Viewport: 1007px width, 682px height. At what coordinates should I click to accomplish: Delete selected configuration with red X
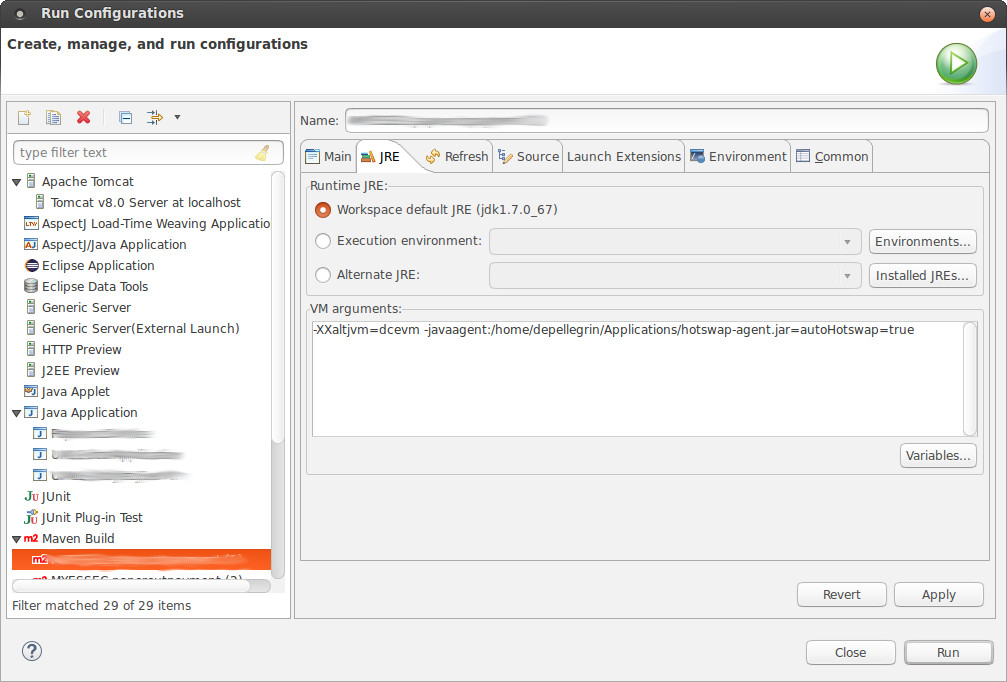click(83, 117)
